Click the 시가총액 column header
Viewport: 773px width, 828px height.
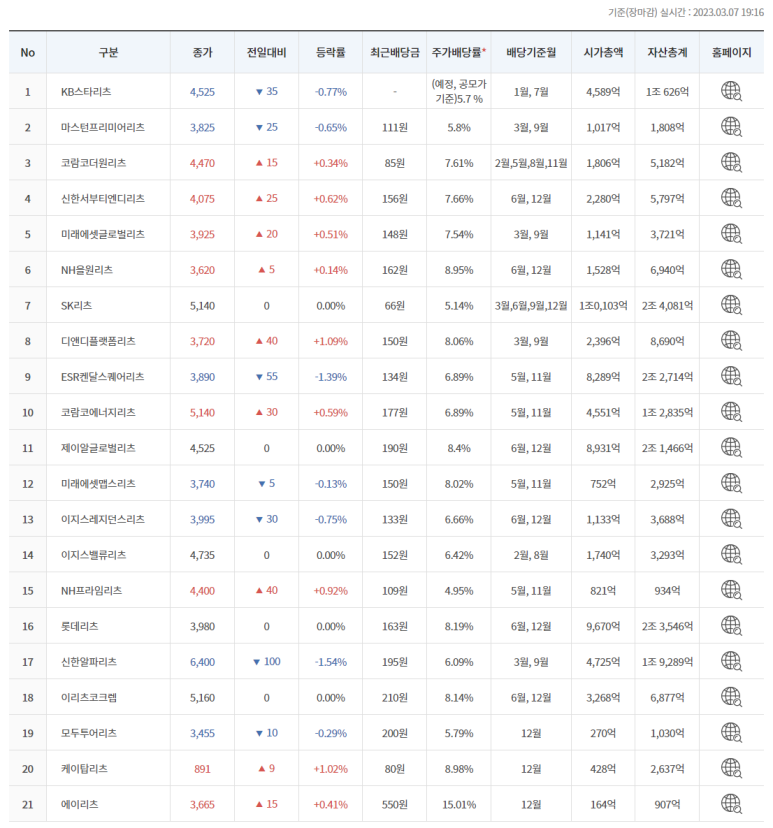pos(603,52)
